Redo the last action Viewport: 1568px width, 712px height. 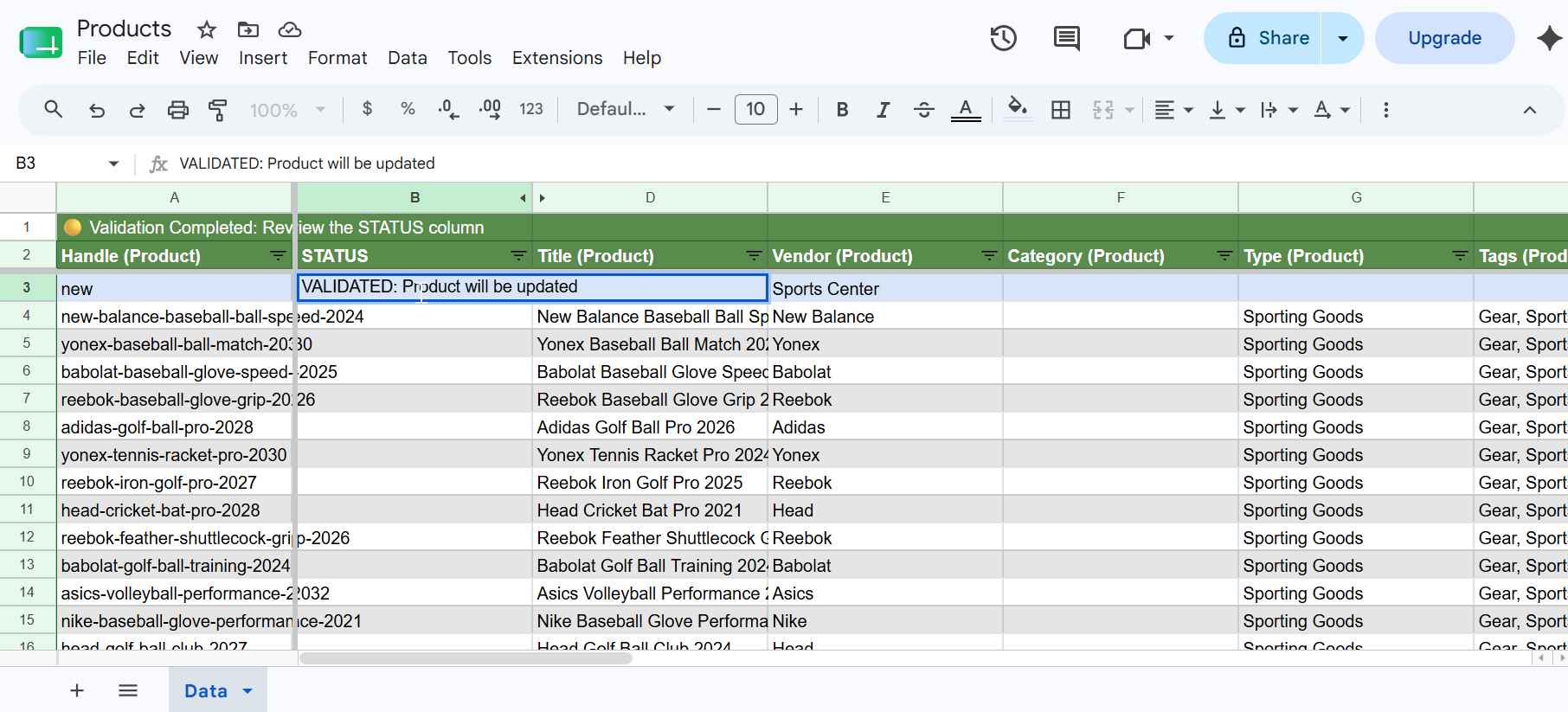pos(137,110)
